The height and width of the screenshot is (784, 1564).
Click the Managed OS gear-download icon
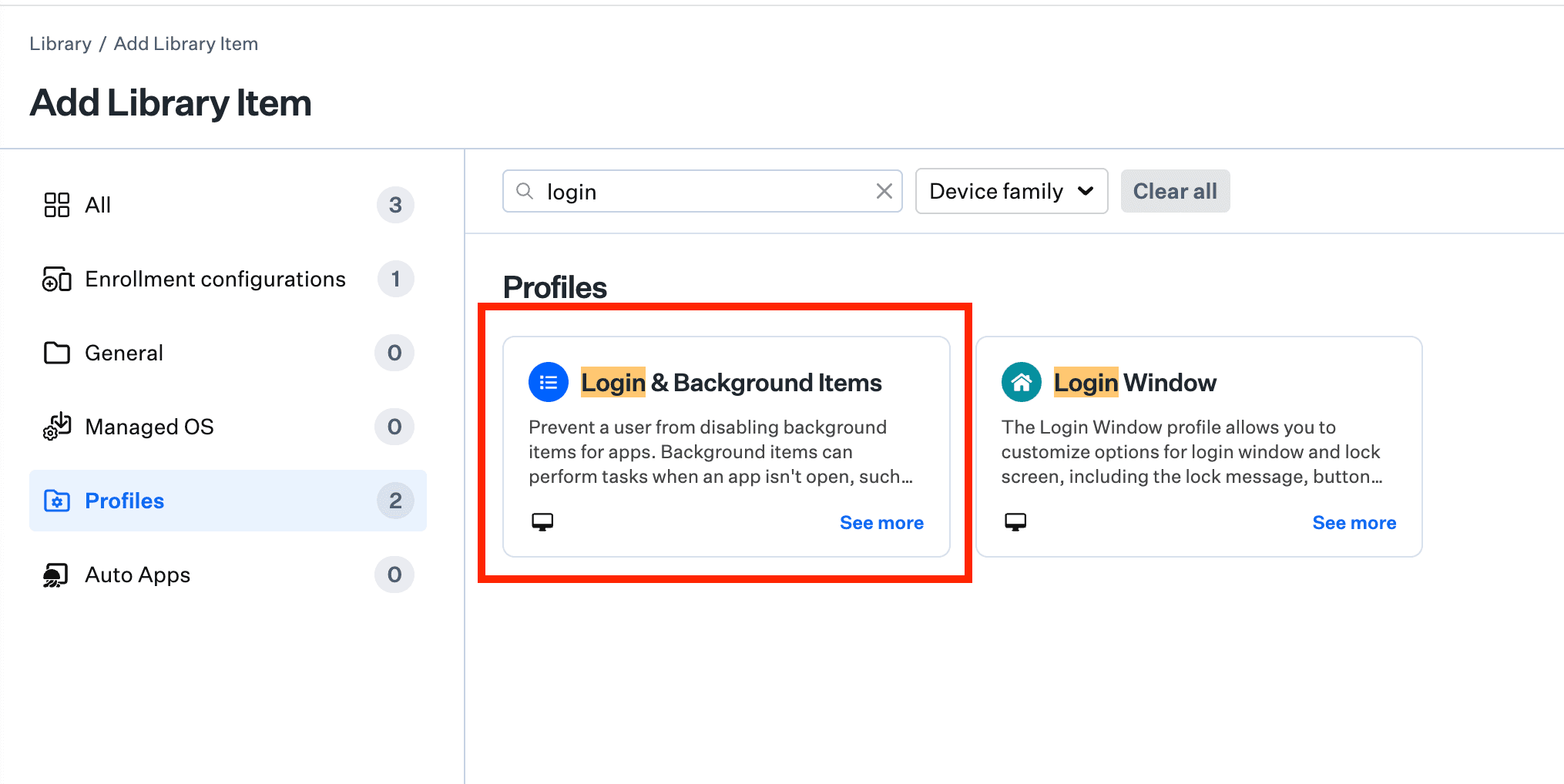(x=55, y=427)
